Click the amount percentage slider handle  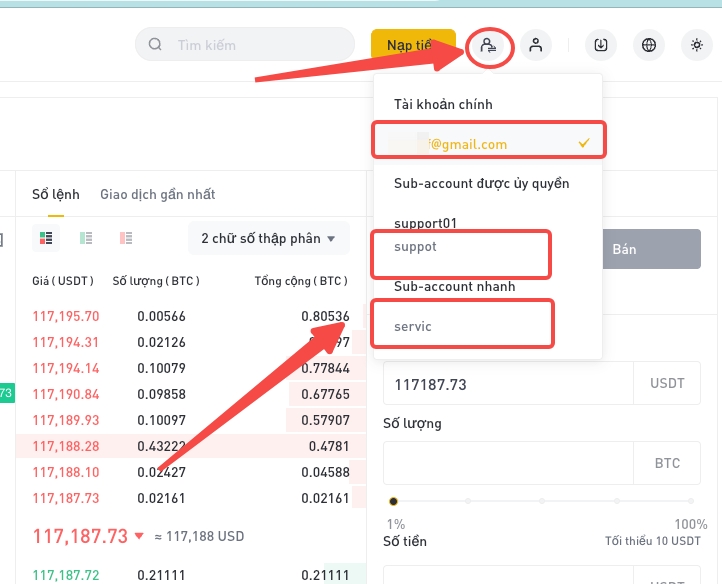pyautogui.click(x=393, y=501)
